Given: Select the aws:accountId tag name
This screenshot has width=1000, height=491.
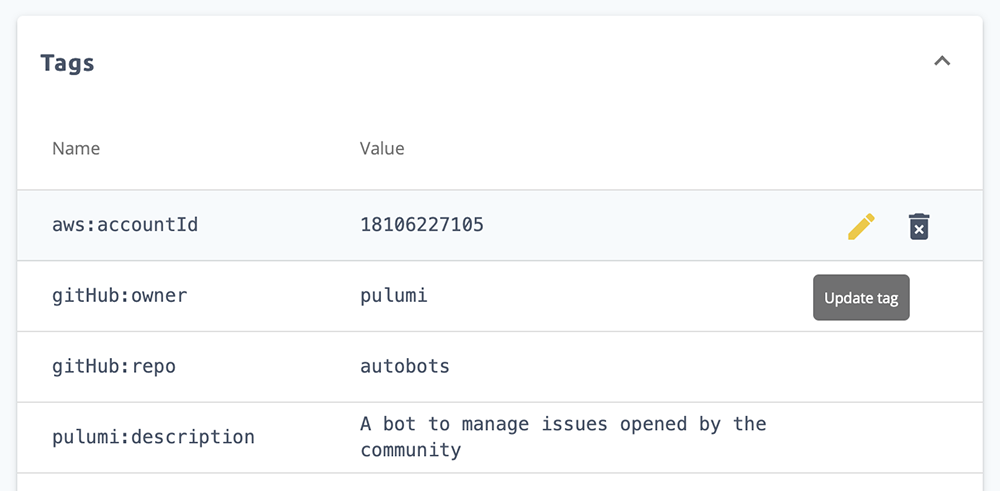Looking at the screenshot, I should [x=125, y=225].
